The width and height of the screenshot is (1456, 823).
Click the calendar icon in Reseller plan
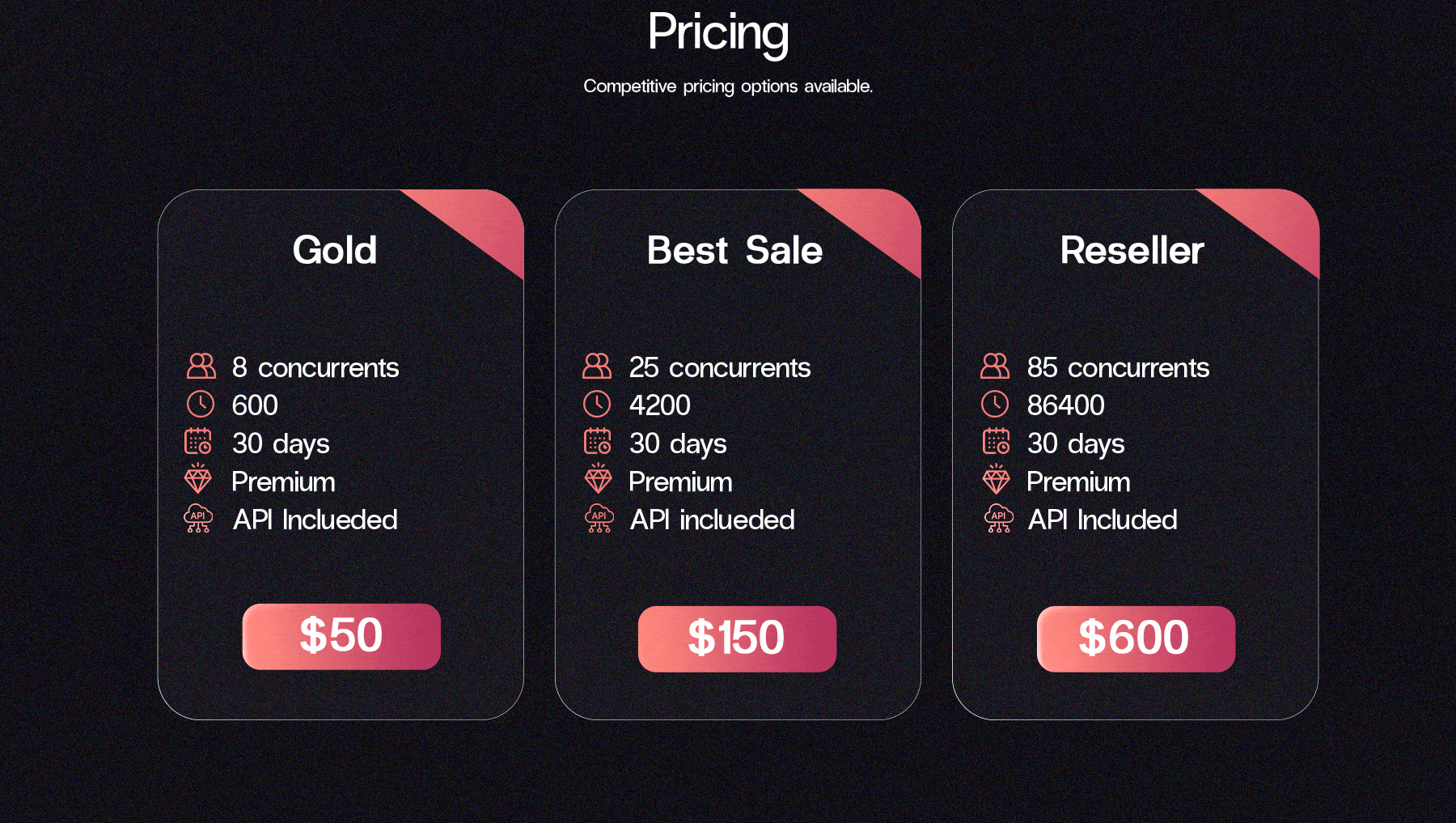click(x=997, y=441)
